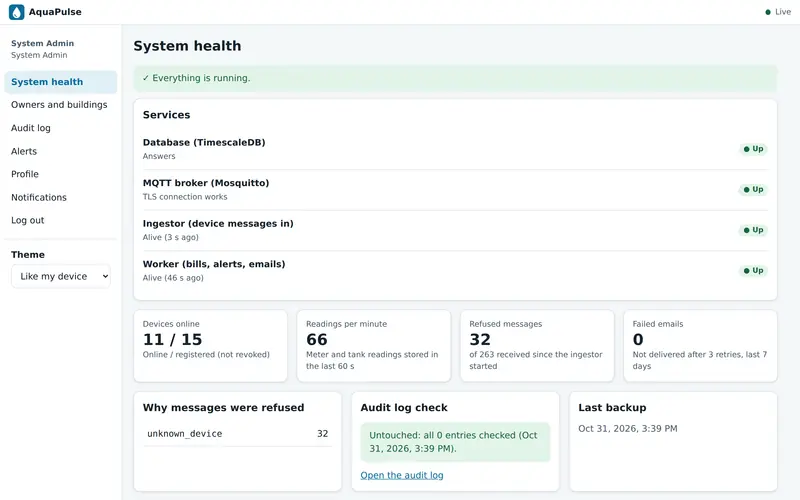The width and height of the screenshot is (800, 500).
Task: Select the 'Database (TimescaleDB)' service name
Action: pyautogui.click(x=204, y=142)
